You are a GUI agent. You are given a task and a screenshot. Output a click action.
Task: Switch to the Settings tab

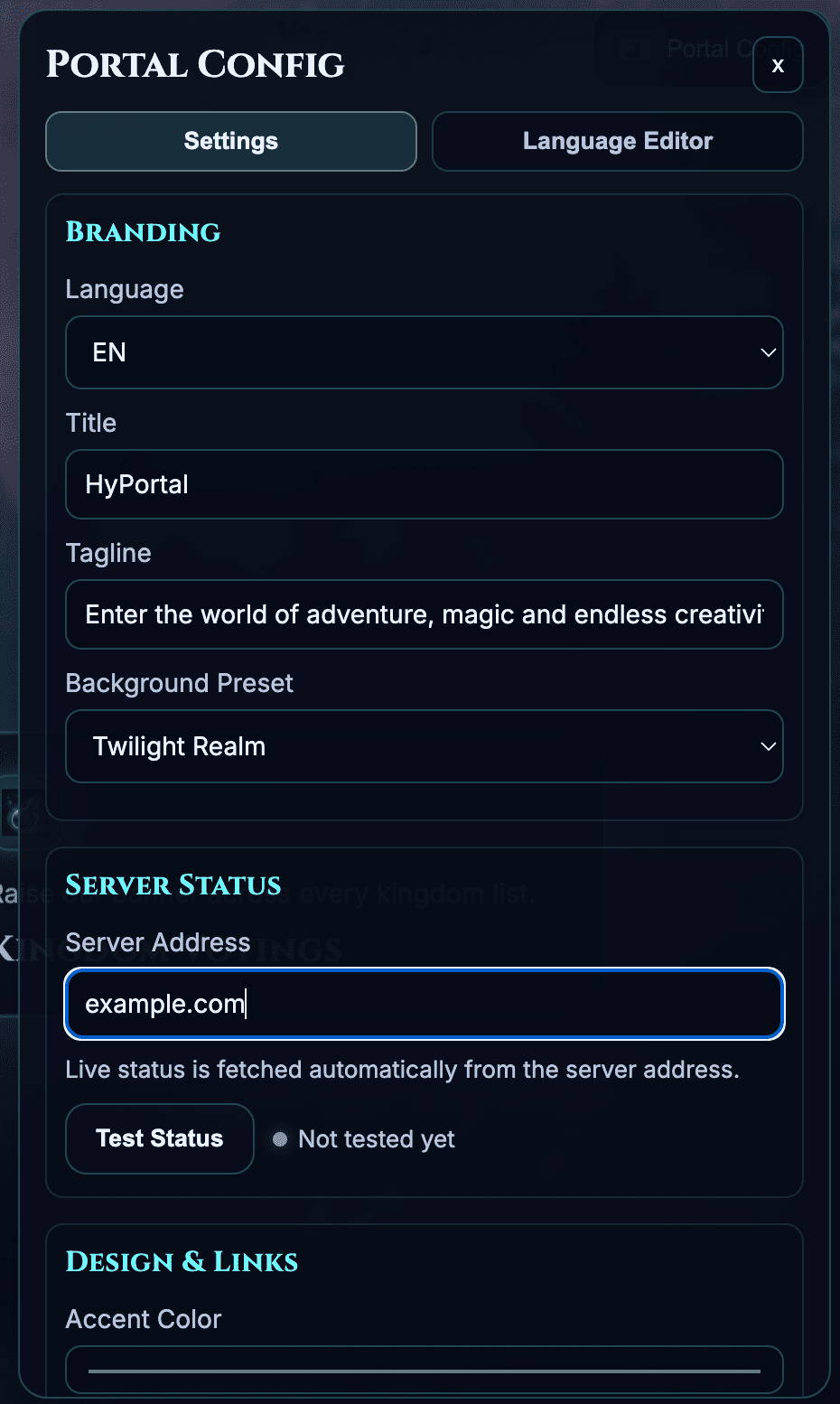(x=231, y=141)
